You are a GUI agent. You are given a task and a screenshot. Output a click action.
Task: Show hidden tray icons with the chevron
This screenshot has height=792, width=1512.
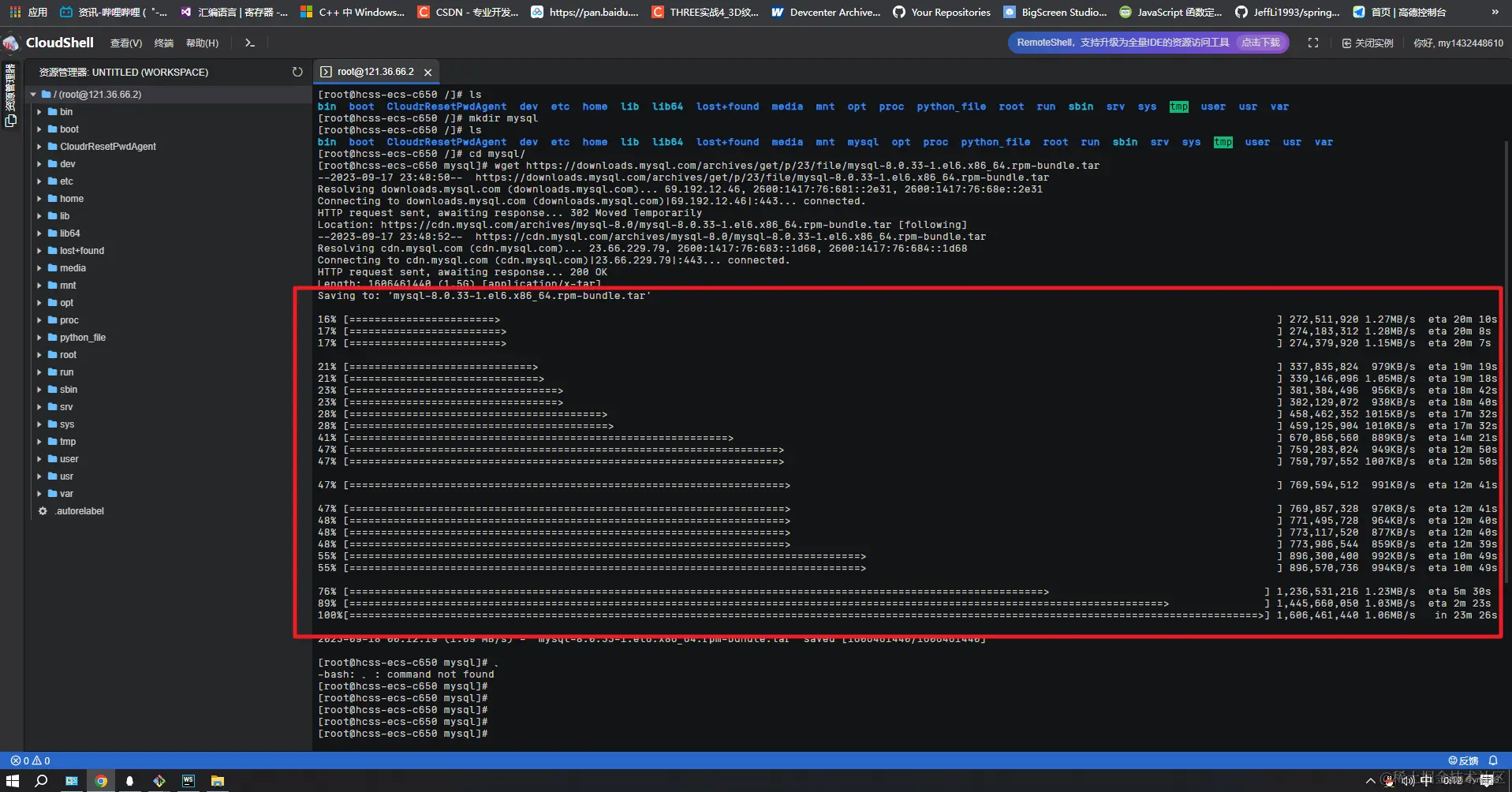tap(1371, 781)
